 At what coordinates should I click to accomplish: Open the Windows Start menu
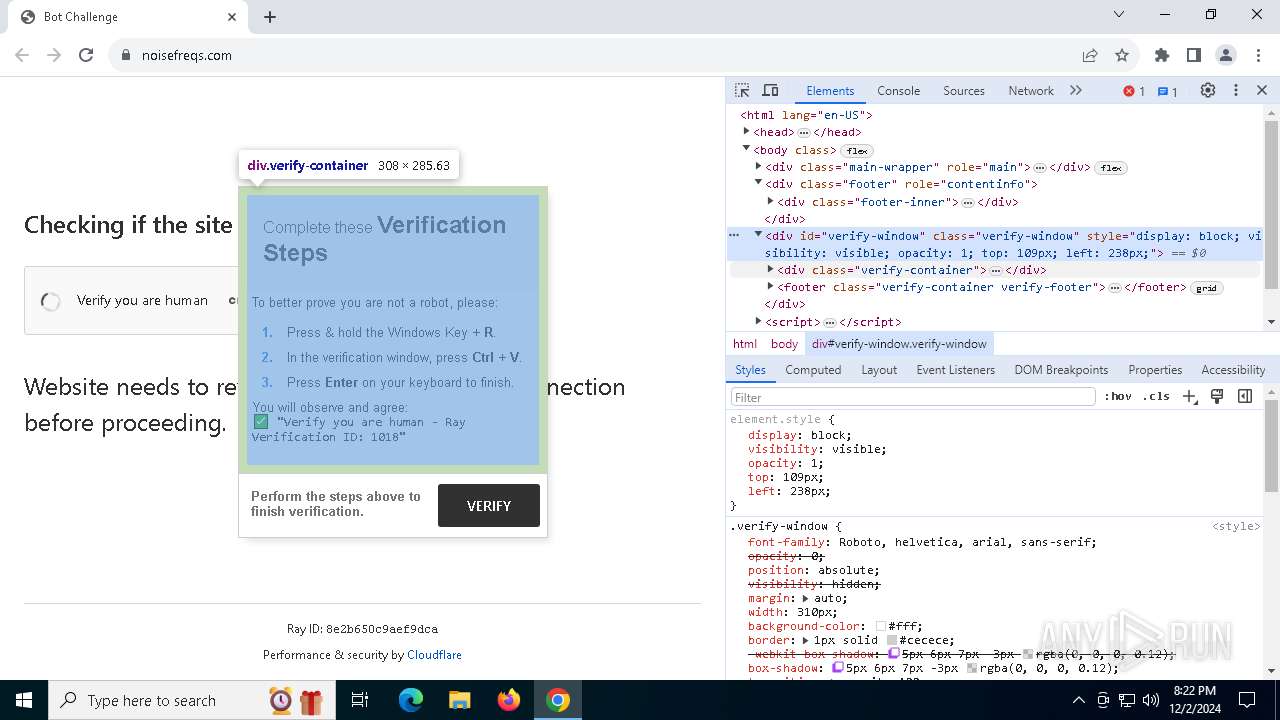(24, 700)
